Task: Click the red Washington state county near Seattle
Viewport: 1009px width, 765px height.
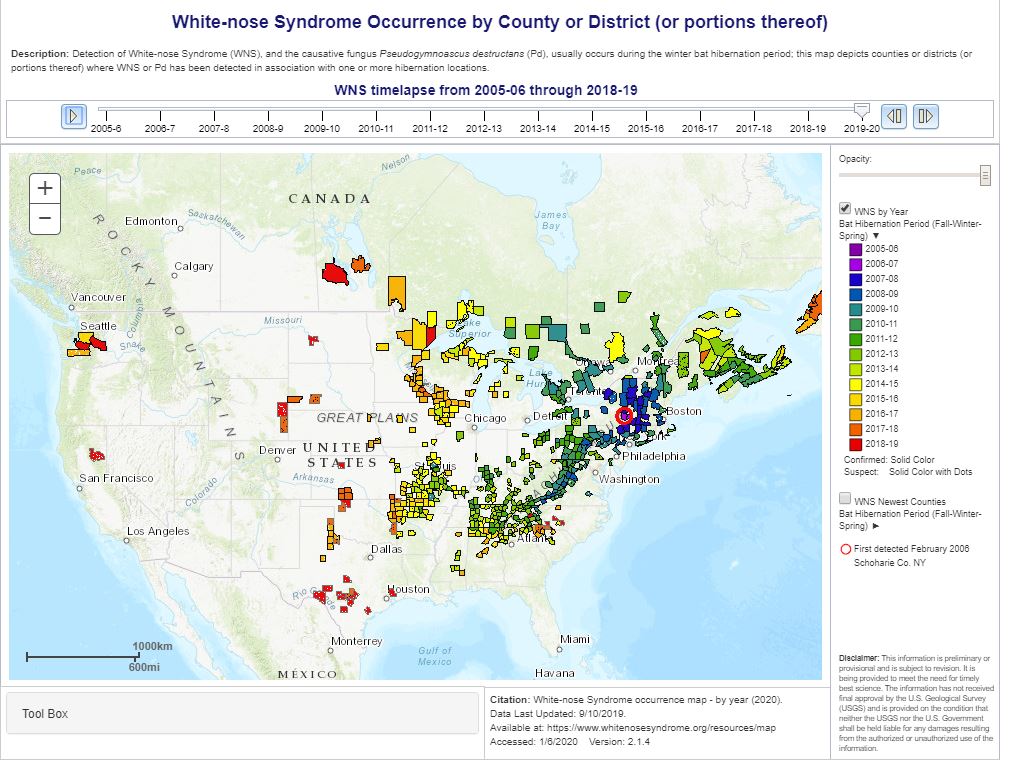Action: 92,342
